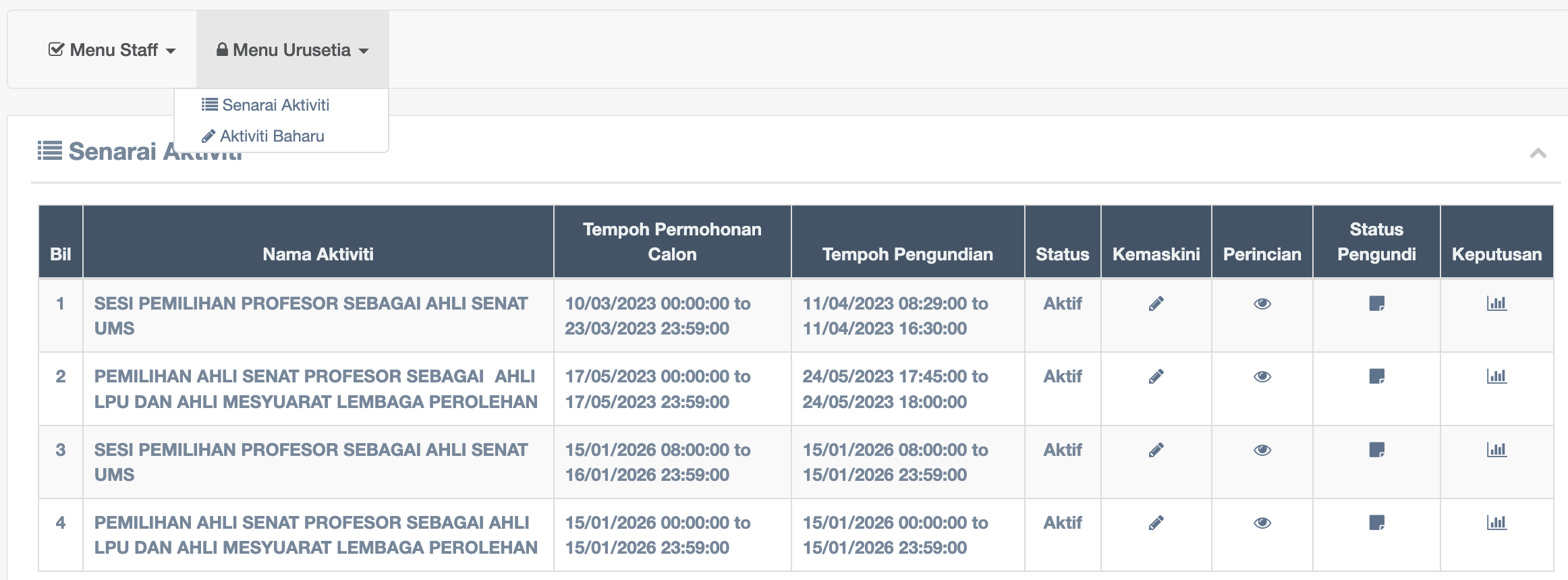Viewport: 1568px width, 580px height.
Task: Click the edit pencil icon for activity 1
Action: [x=1156, y=304]
